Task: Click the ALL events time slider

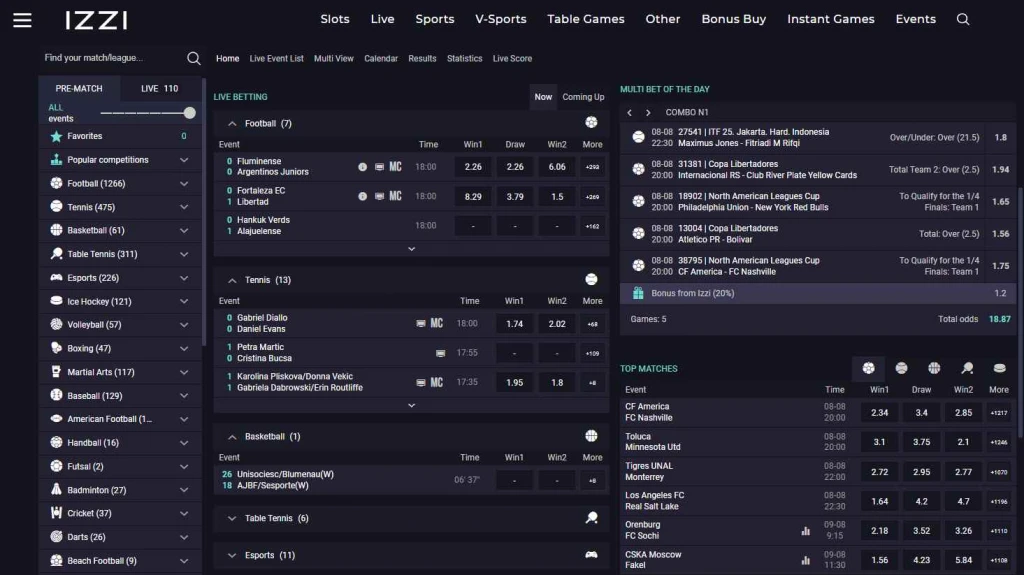Action: pyautogui.click(x=189, y=113)
